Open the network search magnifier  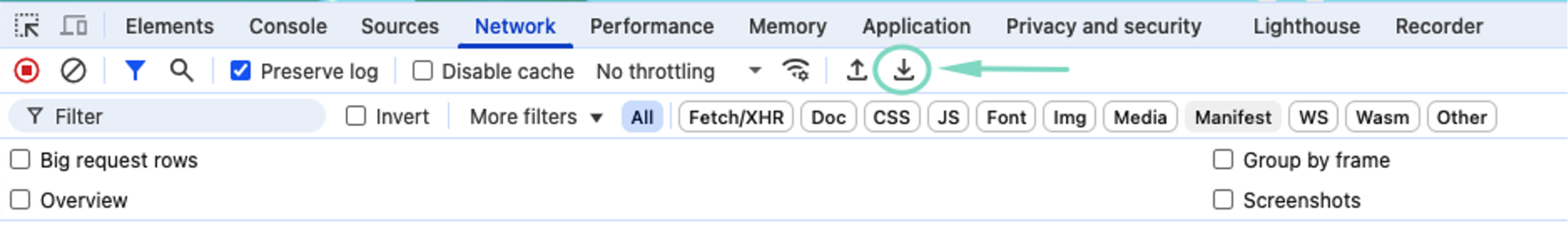pos(181,71)
